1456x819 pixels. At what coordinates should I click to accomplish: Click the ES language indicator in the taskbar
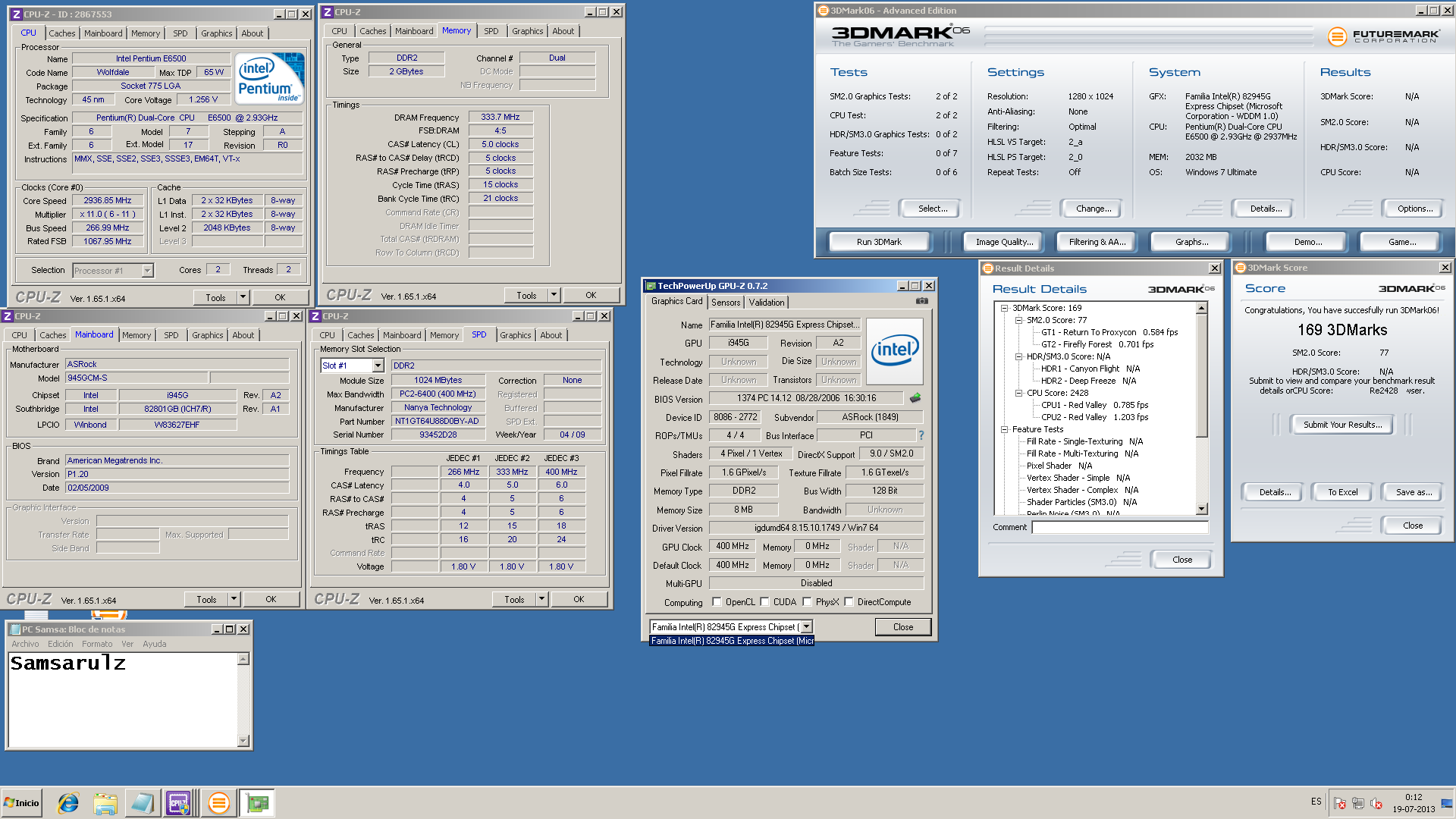1316,802
